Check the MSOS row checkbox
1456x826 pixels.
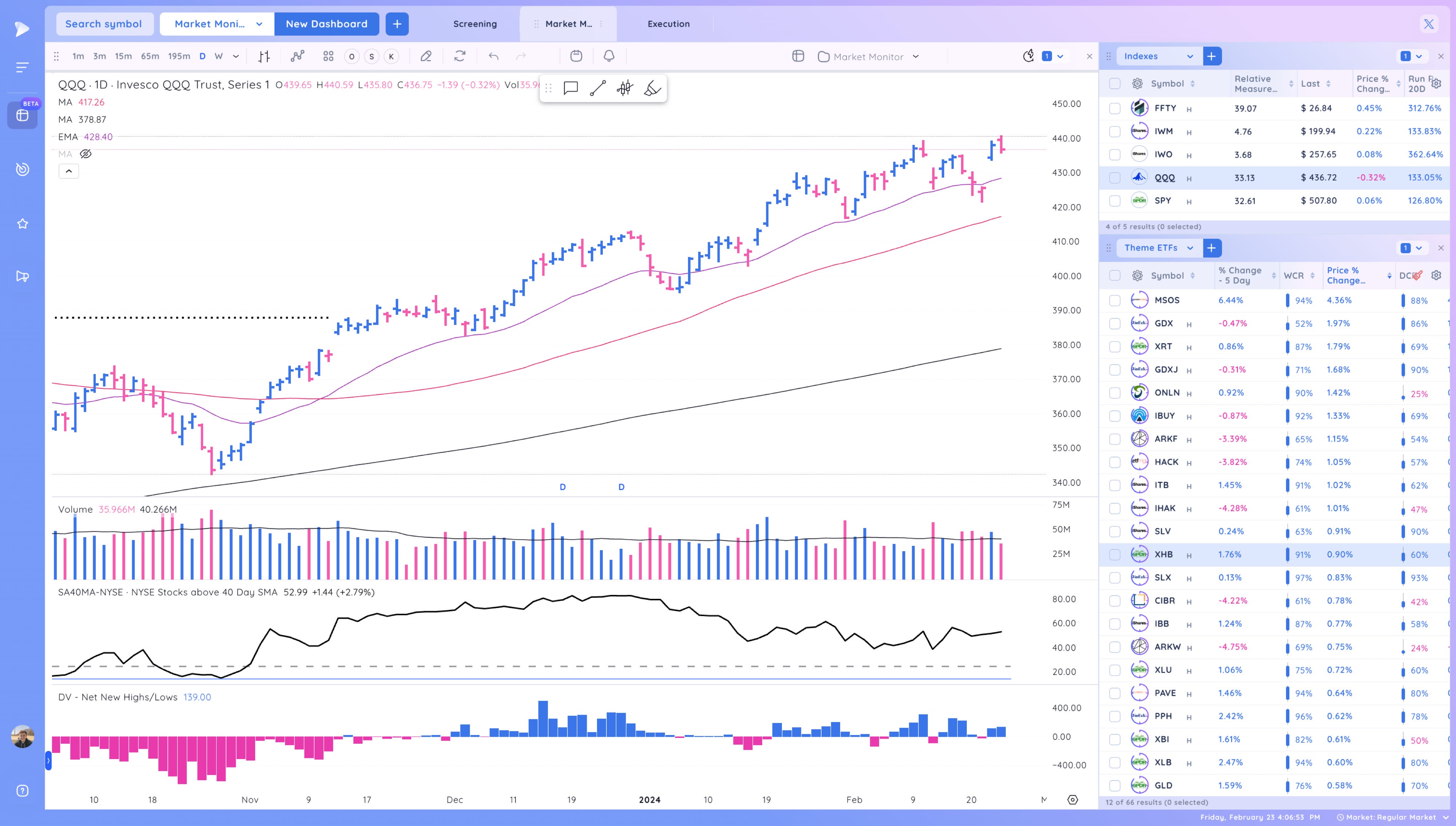coord(1115,301)
